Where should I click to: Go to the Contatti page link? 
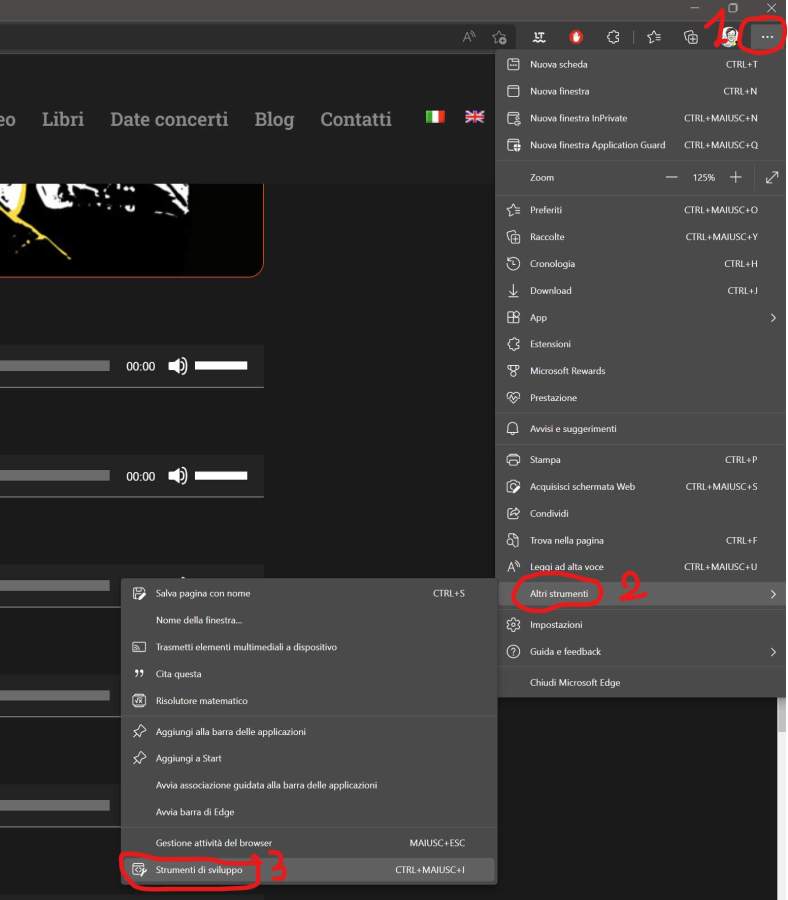(356, 119)
